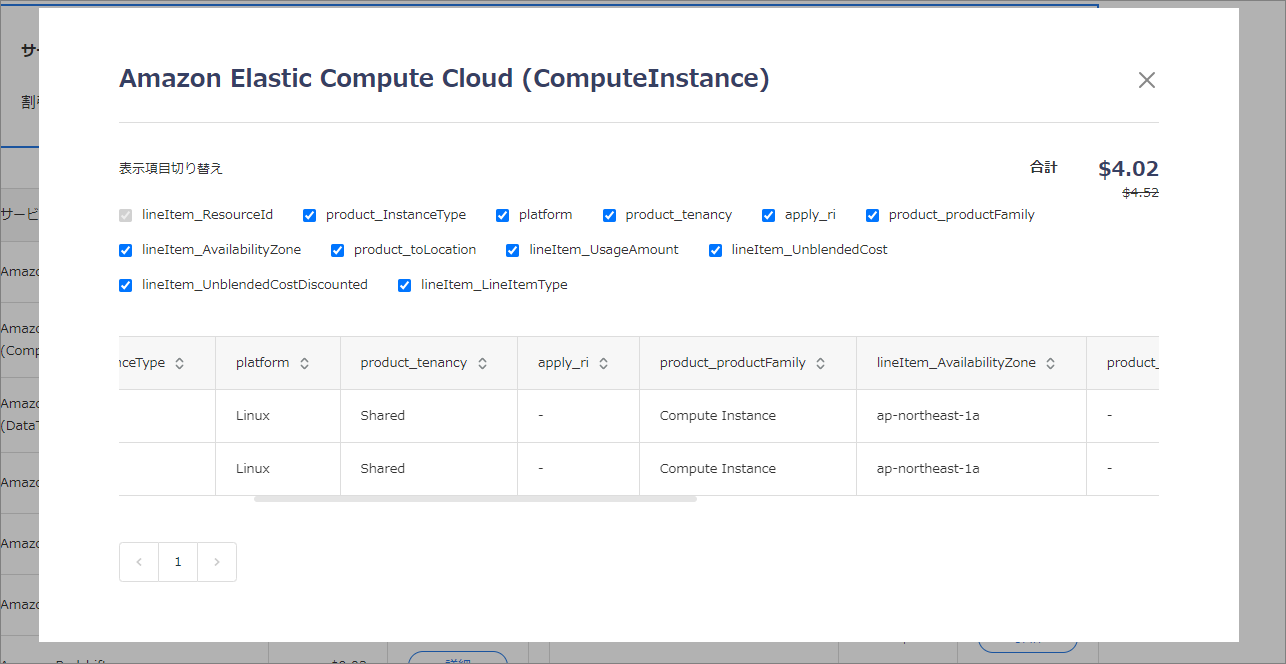Sort the partially hidden InstanceType column
Image resolution: width=1286 pixels, height=664 pixels.
click(x=180, y=364)
